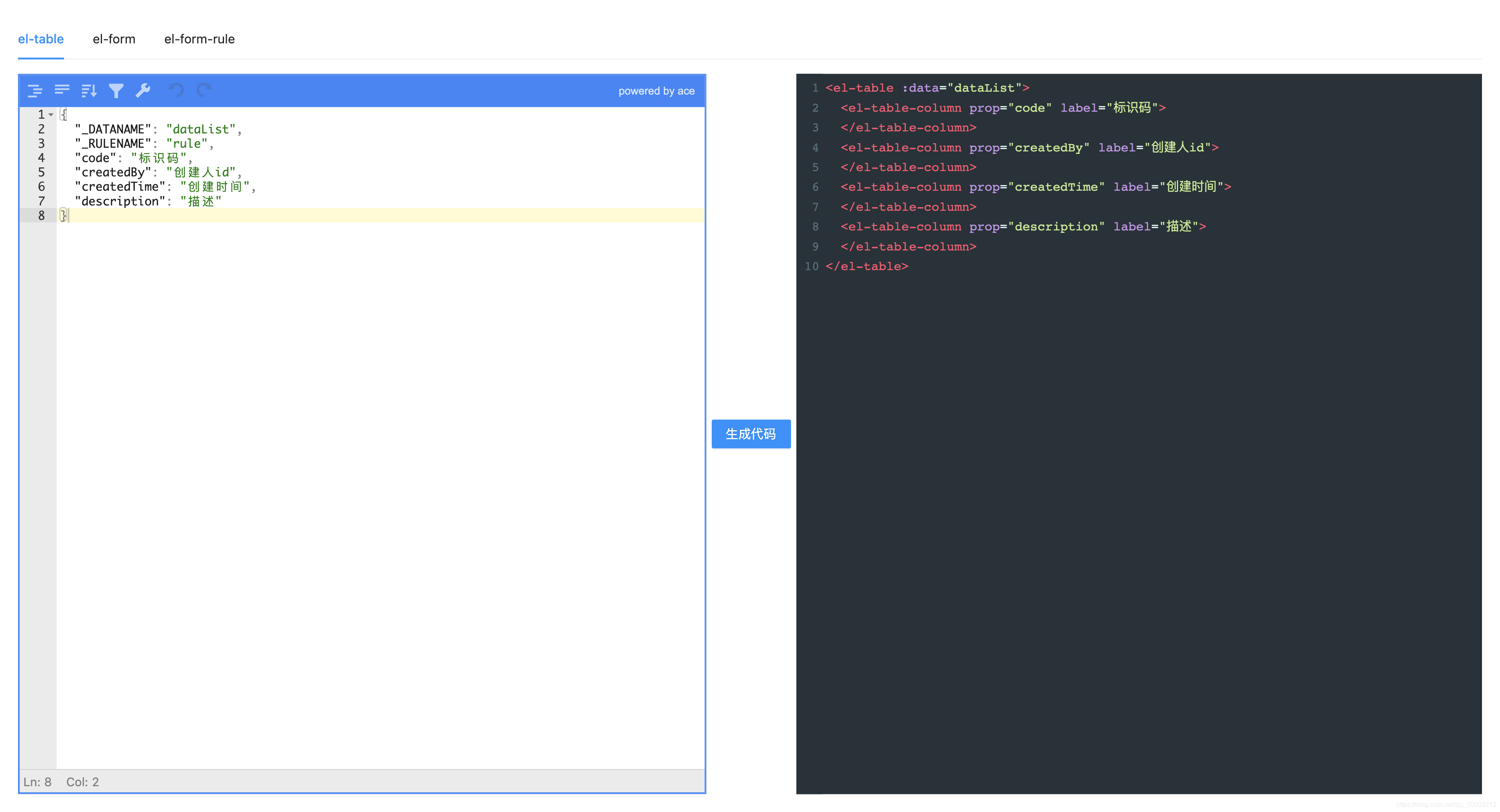
Task: Click the format JSON icon in editor toolbar
Action: tap(35, 90)
